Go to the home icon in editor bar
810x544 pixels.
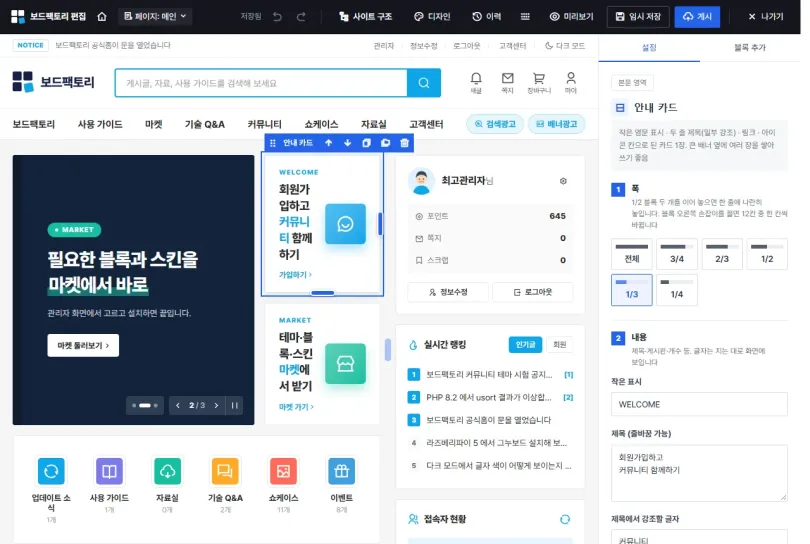pos(102,17)
